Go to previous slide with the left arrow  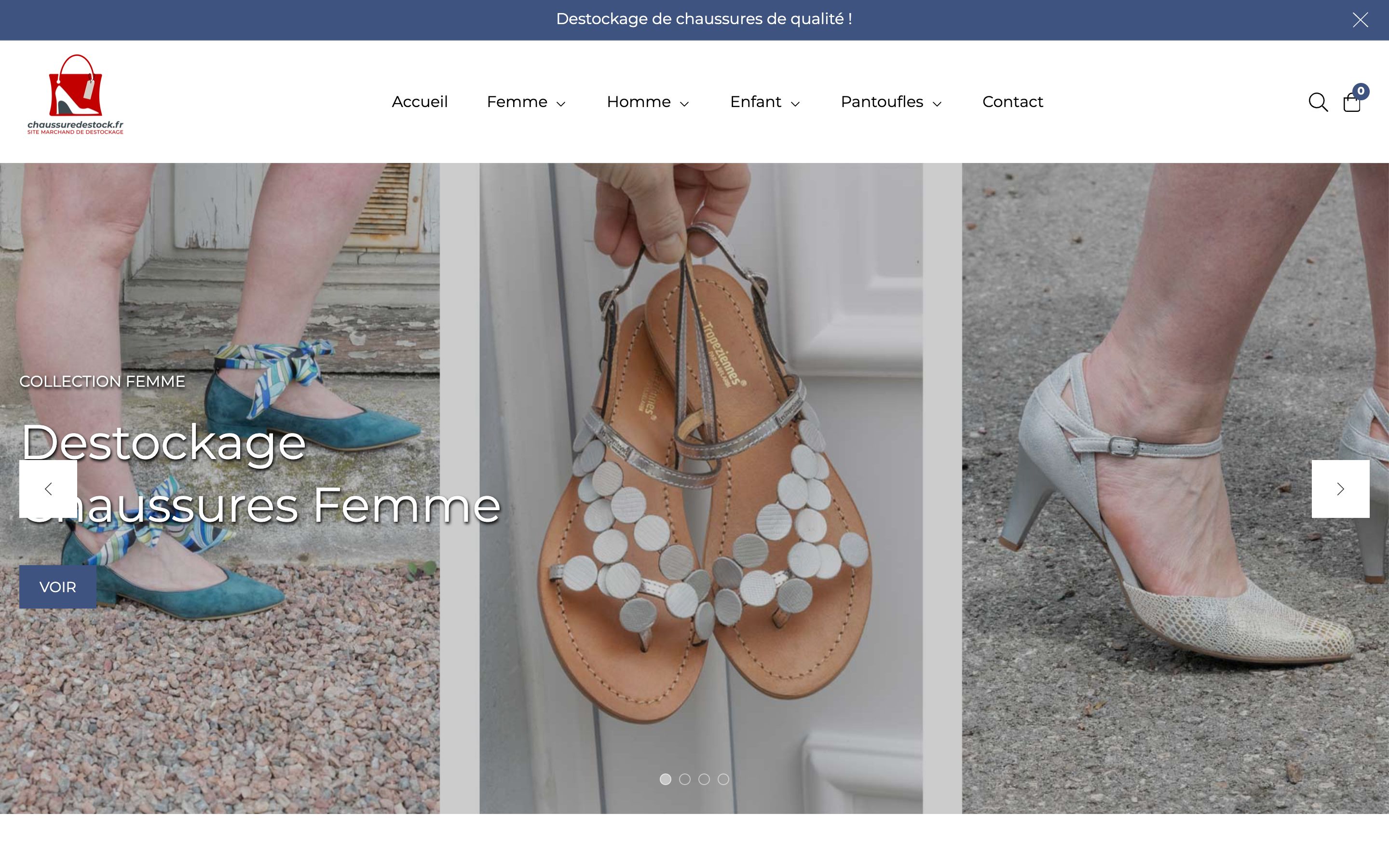pos(48,488)
